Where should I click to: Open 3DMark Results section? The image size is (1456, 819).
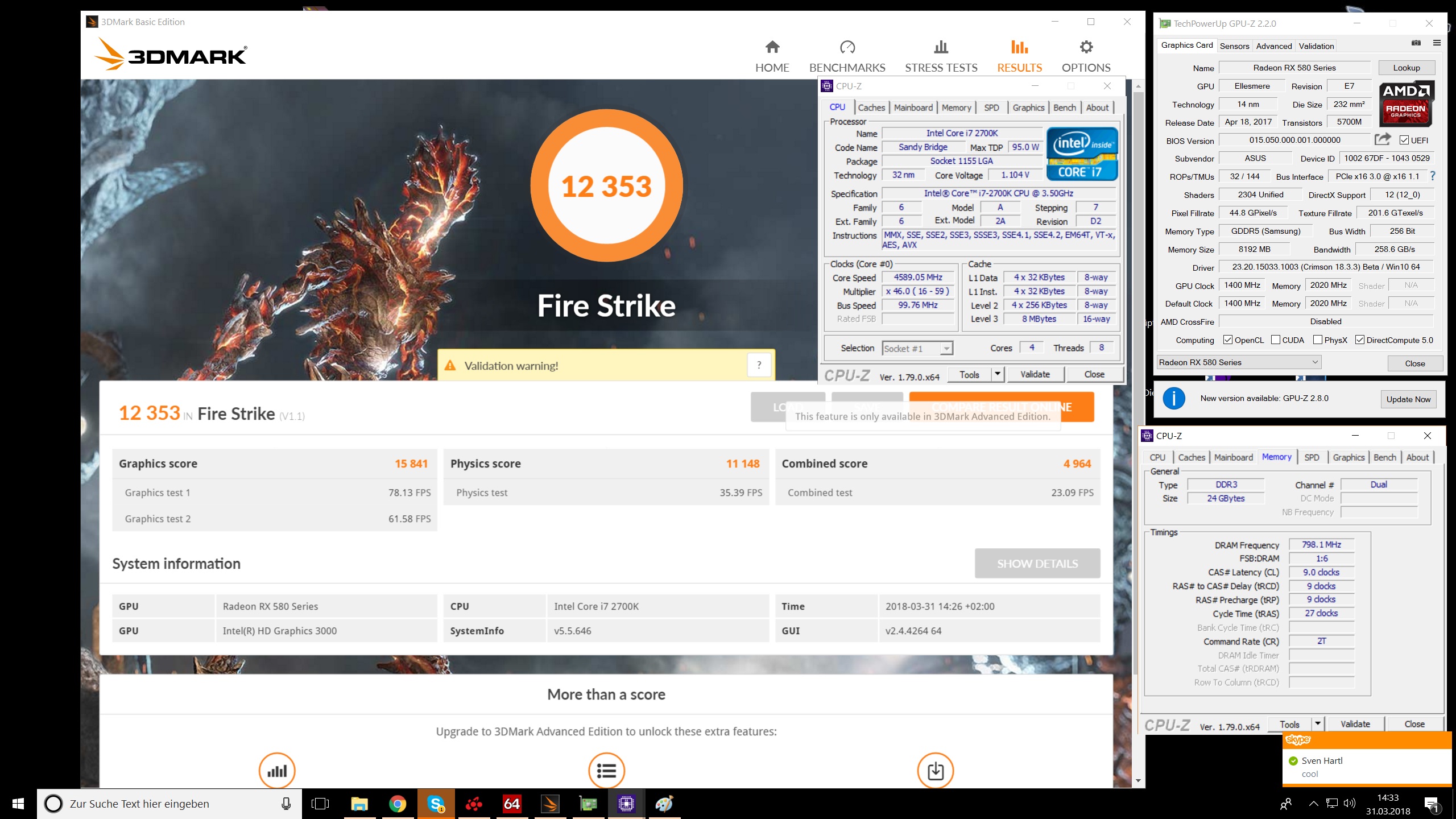(x=1019, y=56)
